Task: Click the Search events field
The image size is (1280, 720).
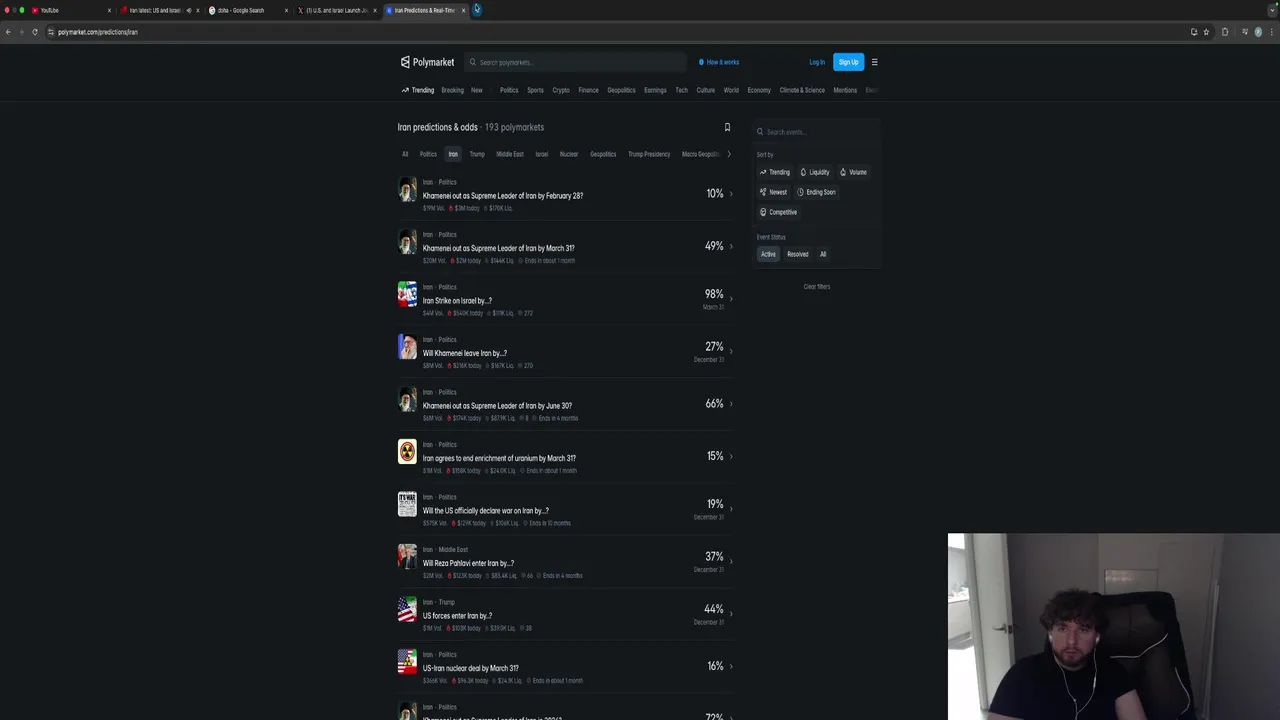Action: click(x=816, y=131)
